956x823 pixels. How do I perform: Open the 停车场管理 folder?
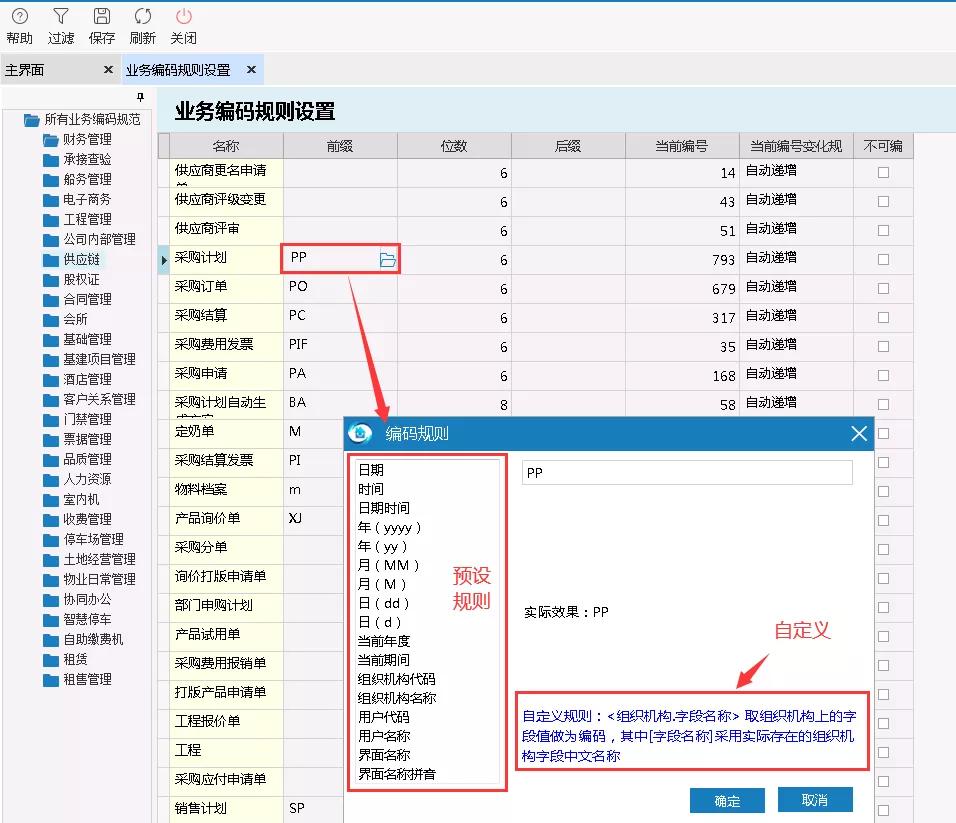point(84,540)
